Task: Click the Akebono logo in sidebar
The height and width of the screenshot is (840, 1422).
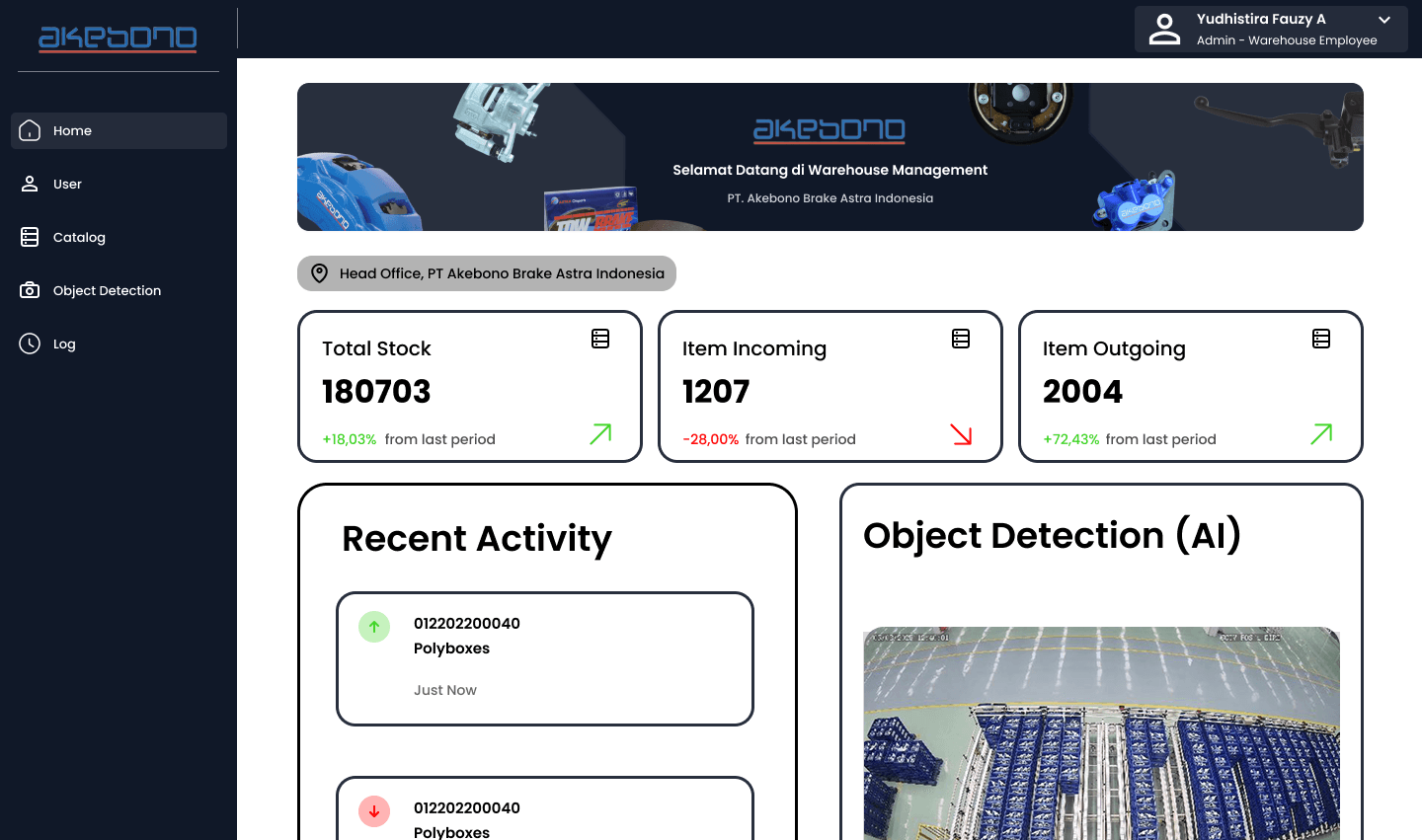Action: pyautogui.click(x=118, y=38)
